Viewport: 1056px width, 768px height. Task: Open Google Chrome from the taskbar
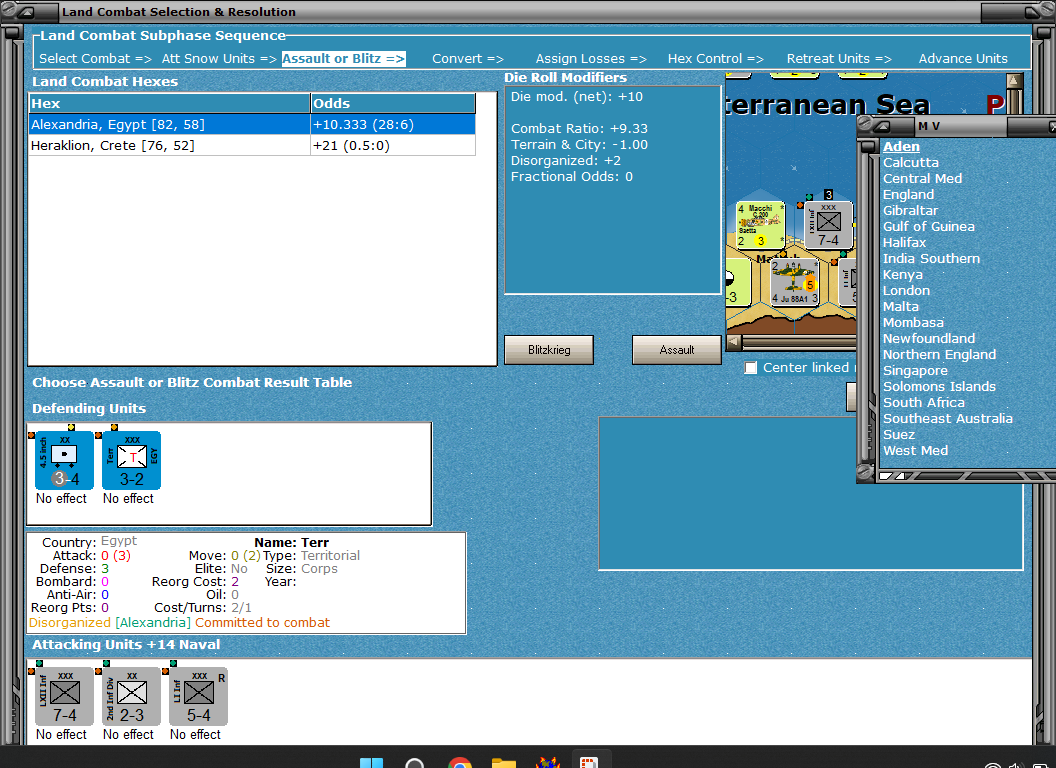point(459,763)
